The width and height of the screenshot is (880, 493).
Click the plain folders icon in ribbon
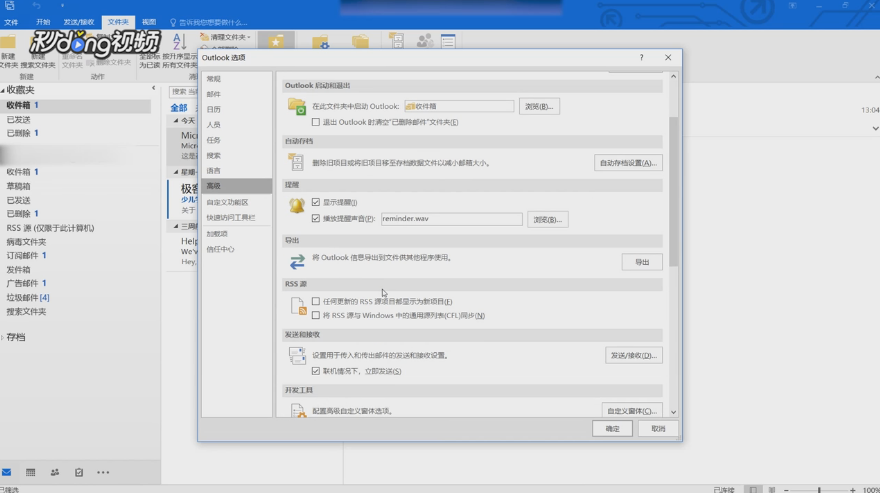[360, 42]
